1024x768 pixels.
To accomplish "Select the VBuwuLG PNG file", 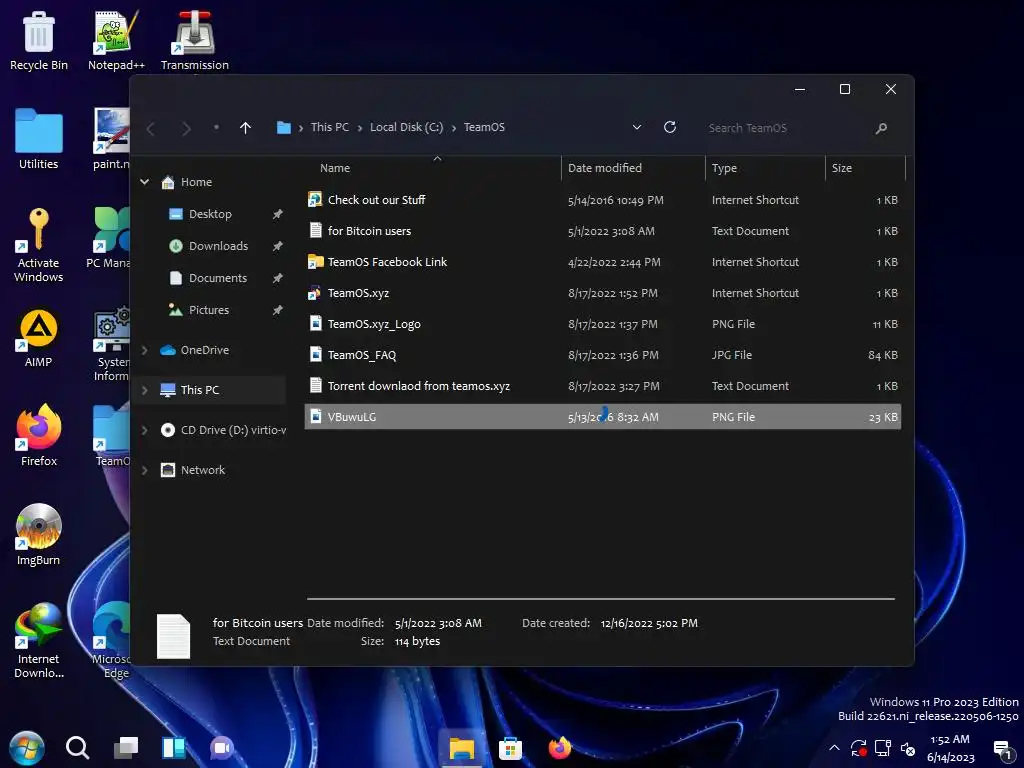I will (602, 417).
